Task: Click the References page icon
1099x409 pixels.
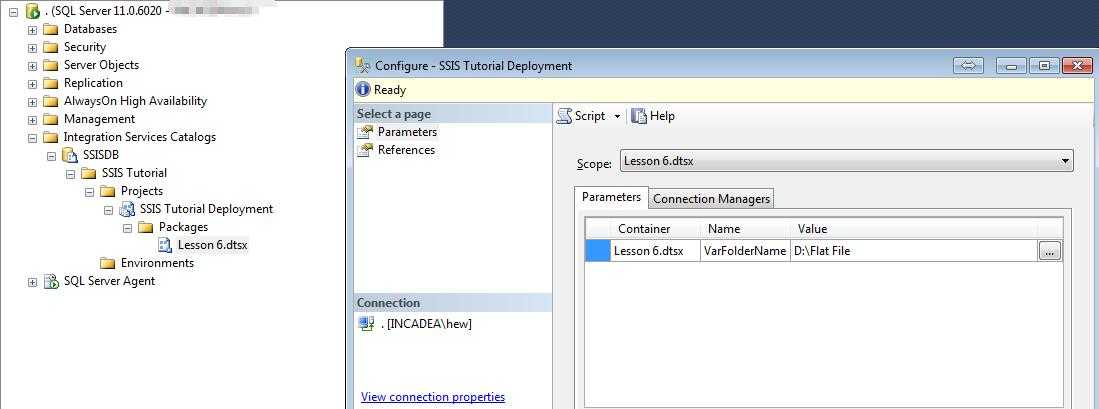Action: (x=366, y=150)
